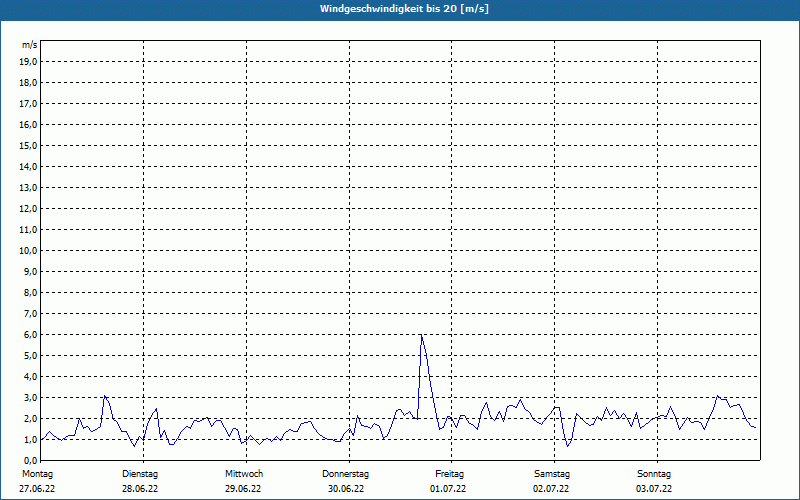Click the 'm/s' unit label
The height and width of the screenshot is (500, 800).
coord(30,45)
